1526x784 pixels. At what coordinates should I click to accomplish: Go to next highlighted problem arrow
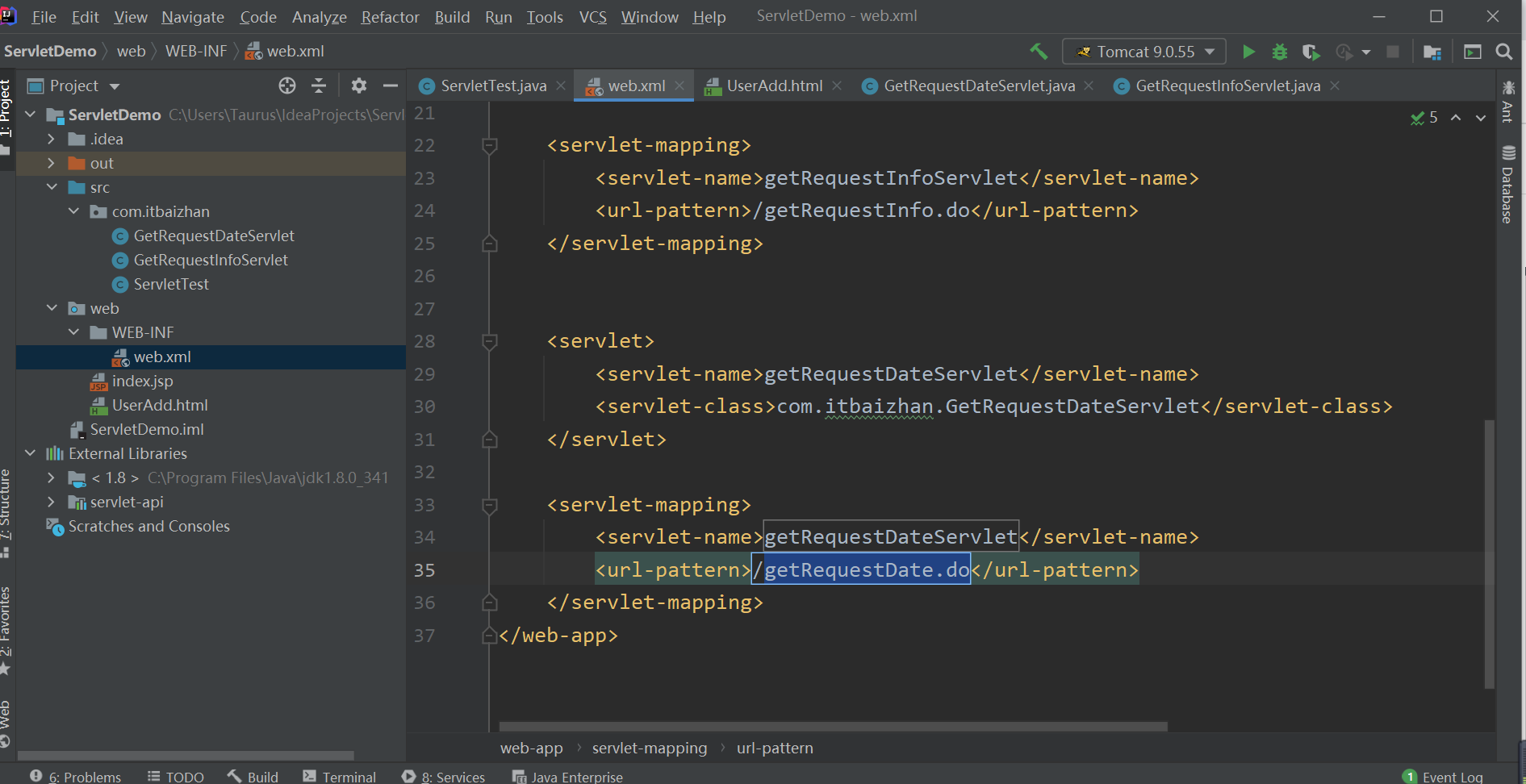pos(1481,118)
